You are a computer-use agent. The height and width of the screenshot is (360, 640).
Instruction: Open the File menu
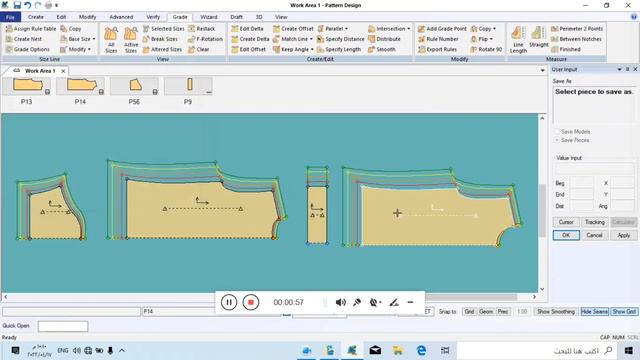[10, 17]
